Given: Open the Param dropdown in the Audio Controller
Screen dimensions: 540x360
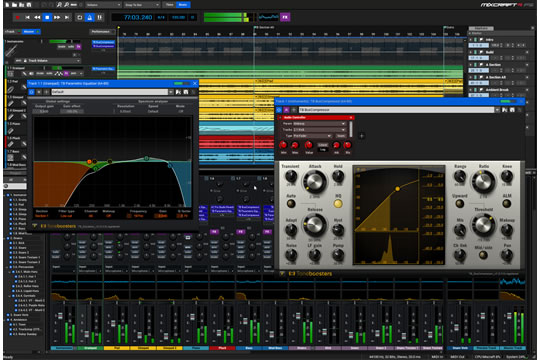Looking at the screenshot, I should (319, 124).
